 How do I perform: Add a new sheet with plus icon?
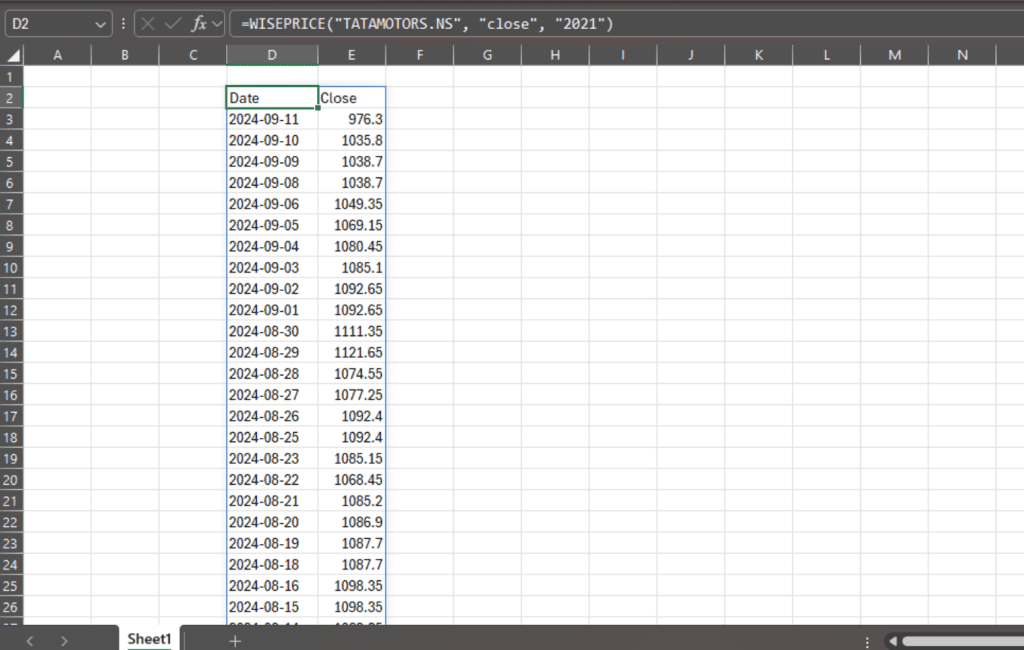pyautogui.click(x=235, y=640)
